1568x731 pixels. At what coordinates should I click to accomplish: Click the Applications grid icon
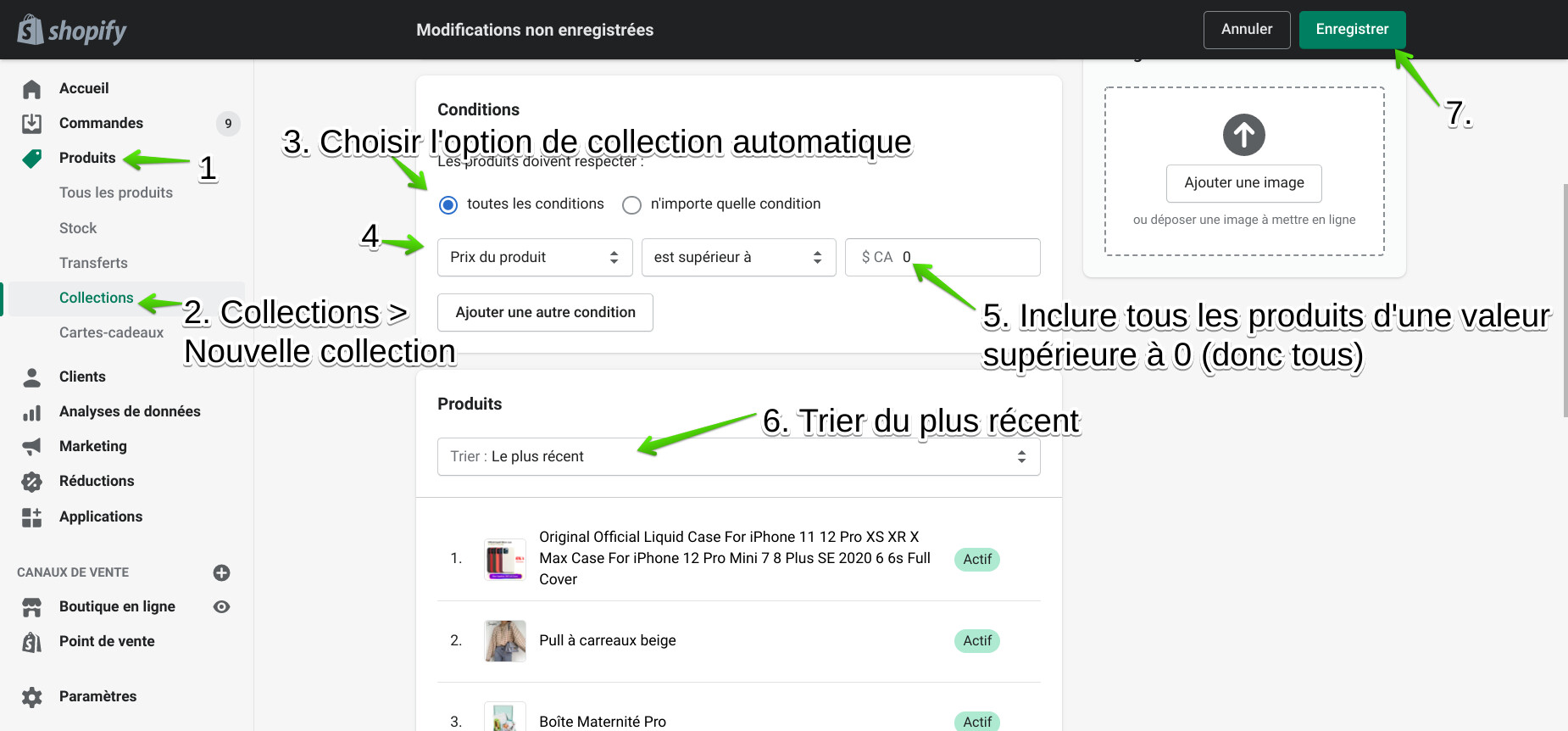(x=32, y=517)
